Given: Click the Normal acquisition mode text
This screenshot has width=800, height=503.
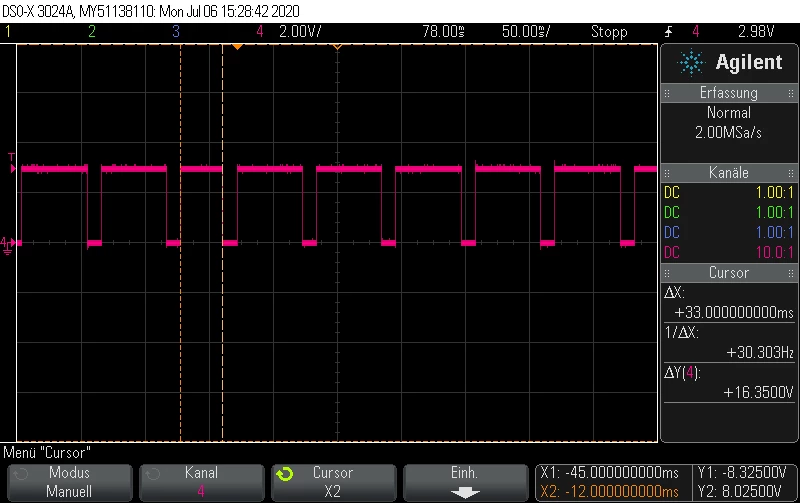Looking at the screenshot, I should point(729,113).
